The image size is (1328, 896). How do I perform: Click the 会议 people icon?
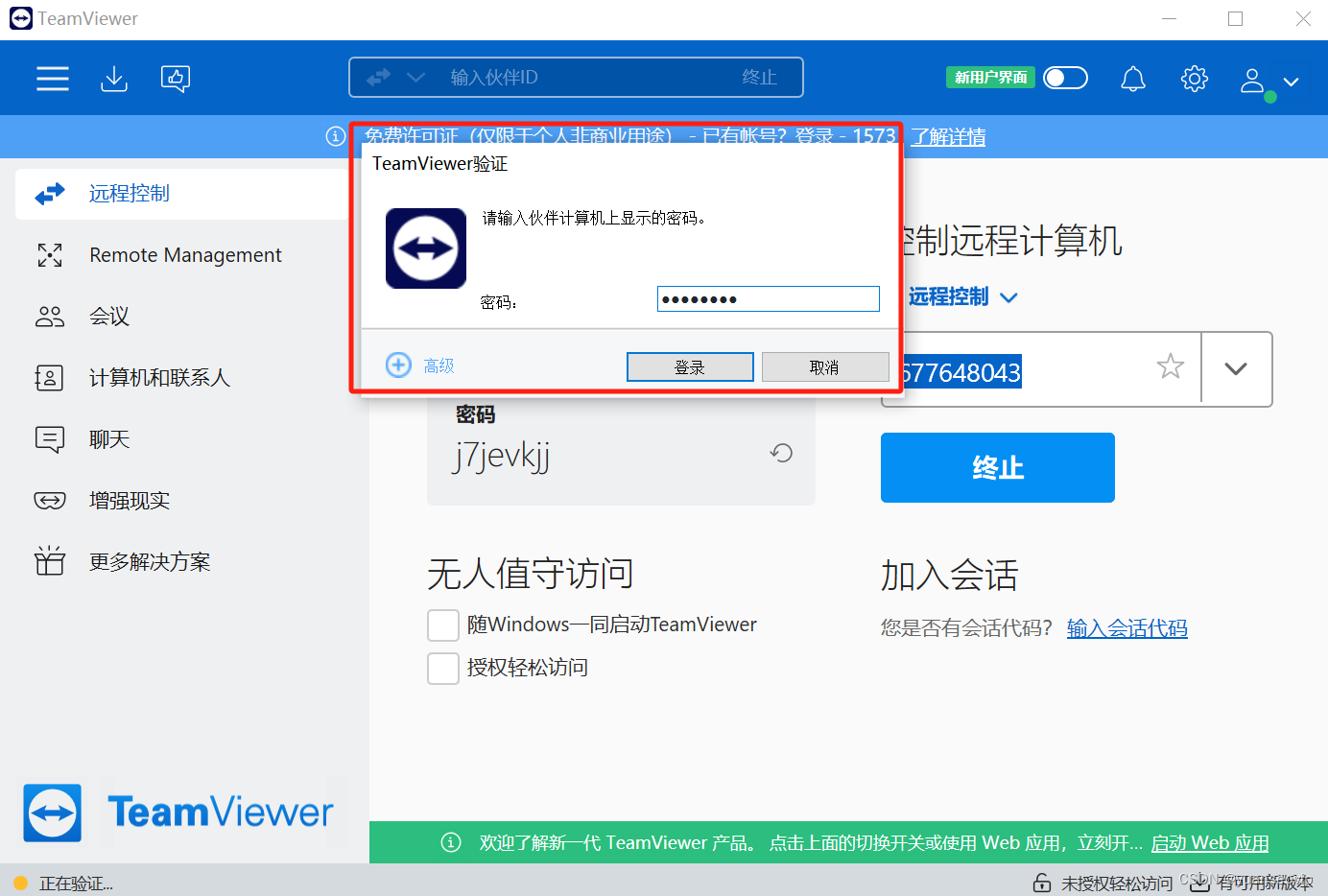point(50,317)
